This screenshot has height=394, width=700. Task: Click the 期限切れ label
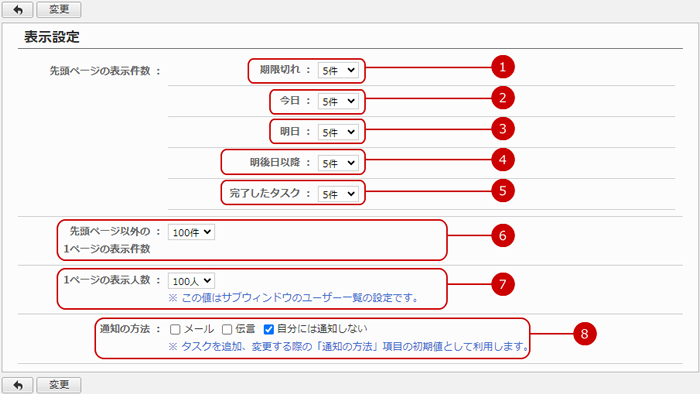[280, 70]
